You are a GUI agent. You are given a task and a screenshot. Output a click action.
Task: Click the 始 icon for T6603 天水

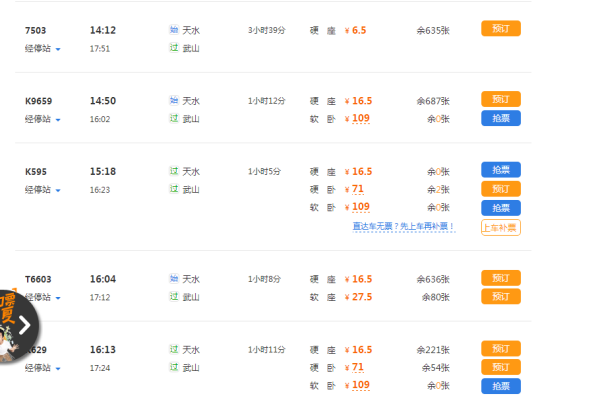click(174, 278)
